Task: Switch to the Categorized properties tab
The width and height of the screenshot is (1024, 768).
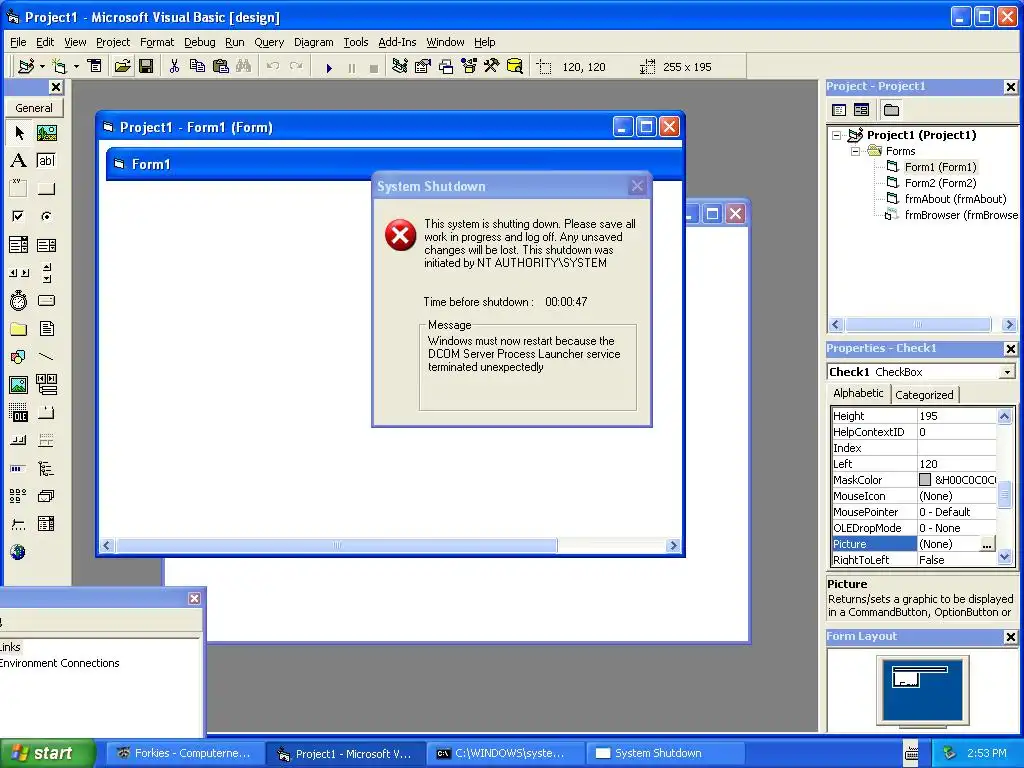Action: (924, 394)
